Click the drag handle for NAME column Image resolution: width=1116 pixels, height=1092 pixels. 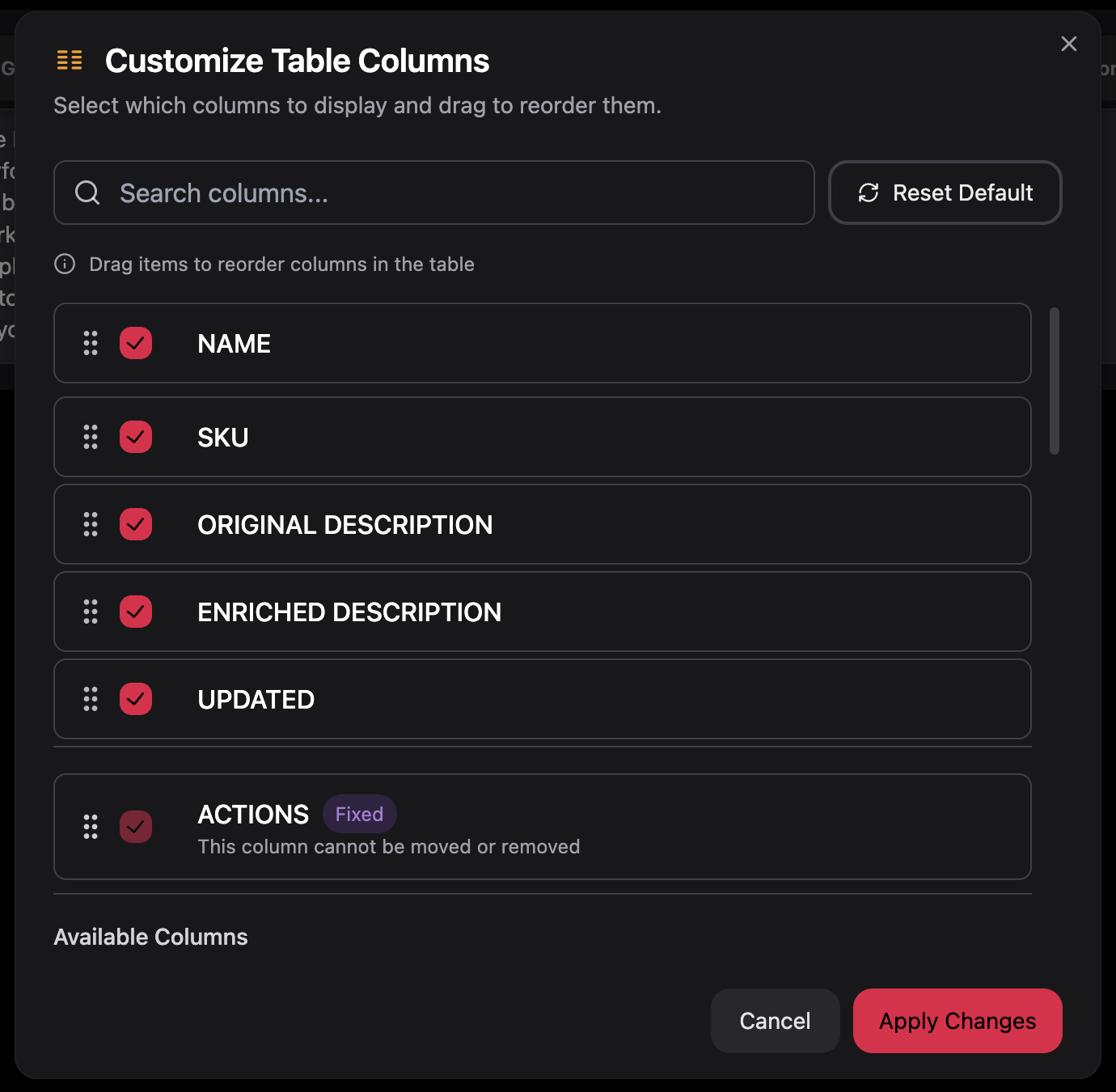pos(91,343)
